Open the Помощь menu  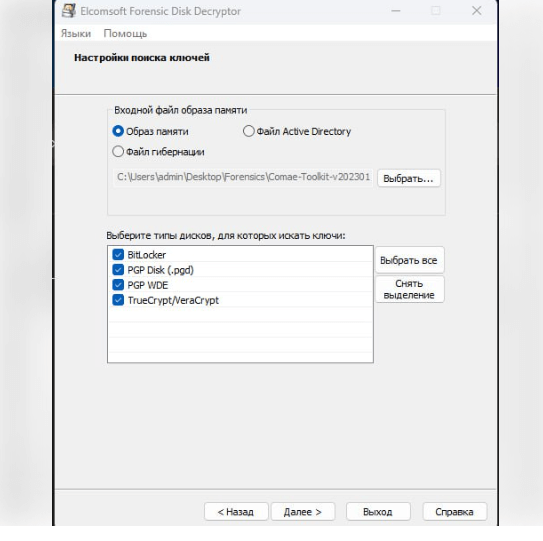(x=125, y=34)
